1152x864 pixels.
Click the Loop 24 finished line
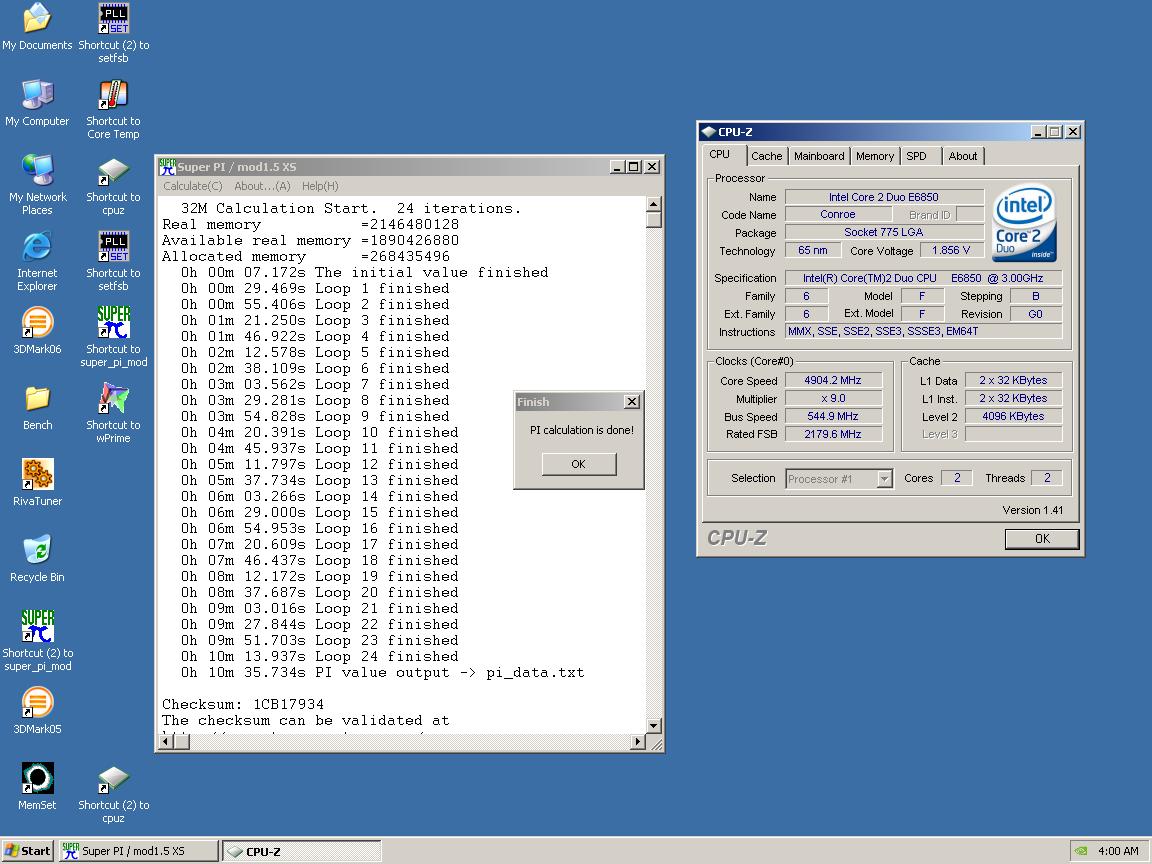(x=320, y=657)
